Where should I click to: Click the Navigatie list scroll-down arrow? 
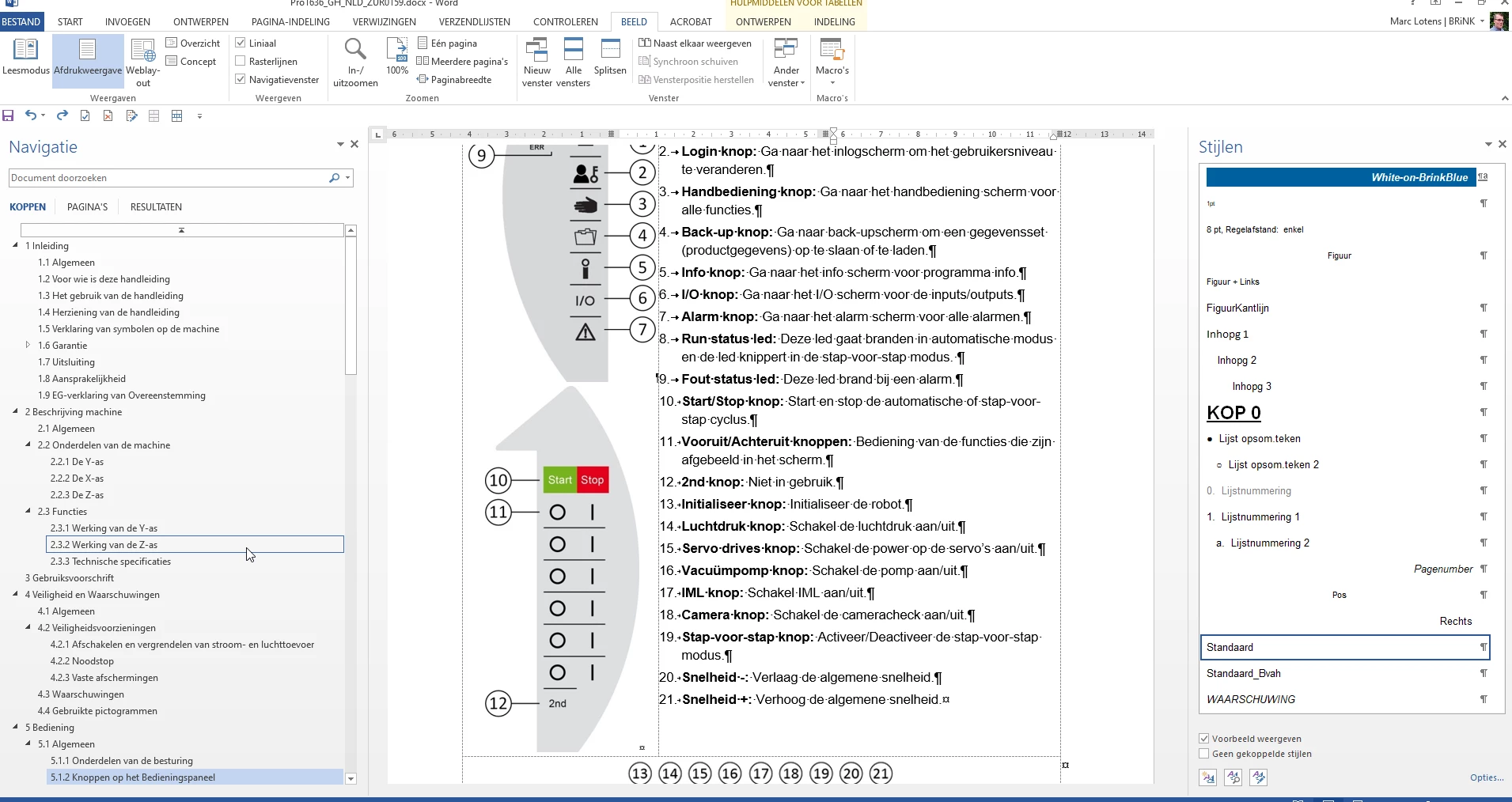coord(351,778)
